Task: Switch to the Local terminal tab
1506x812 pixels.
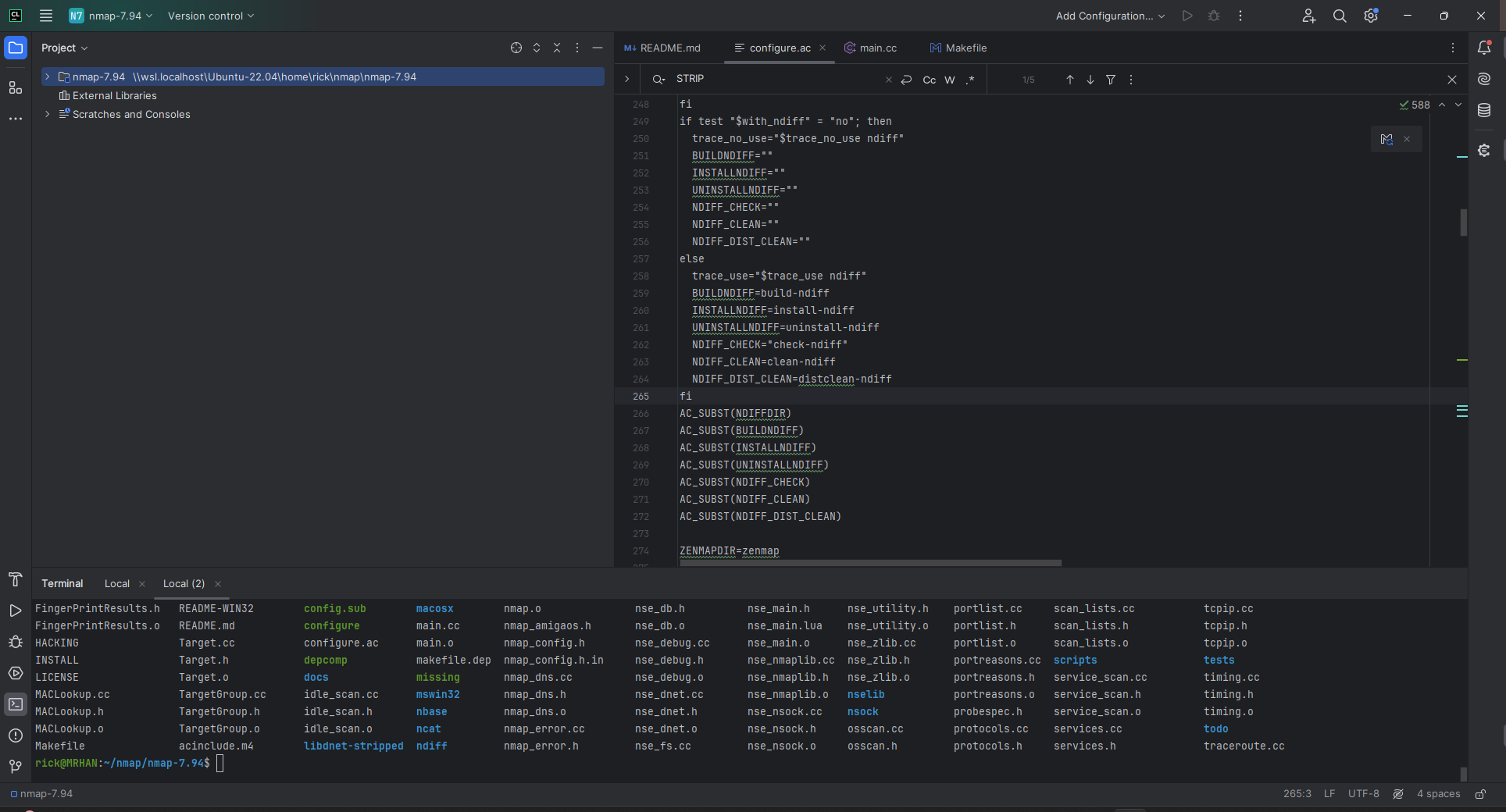Action: (117, 583)
